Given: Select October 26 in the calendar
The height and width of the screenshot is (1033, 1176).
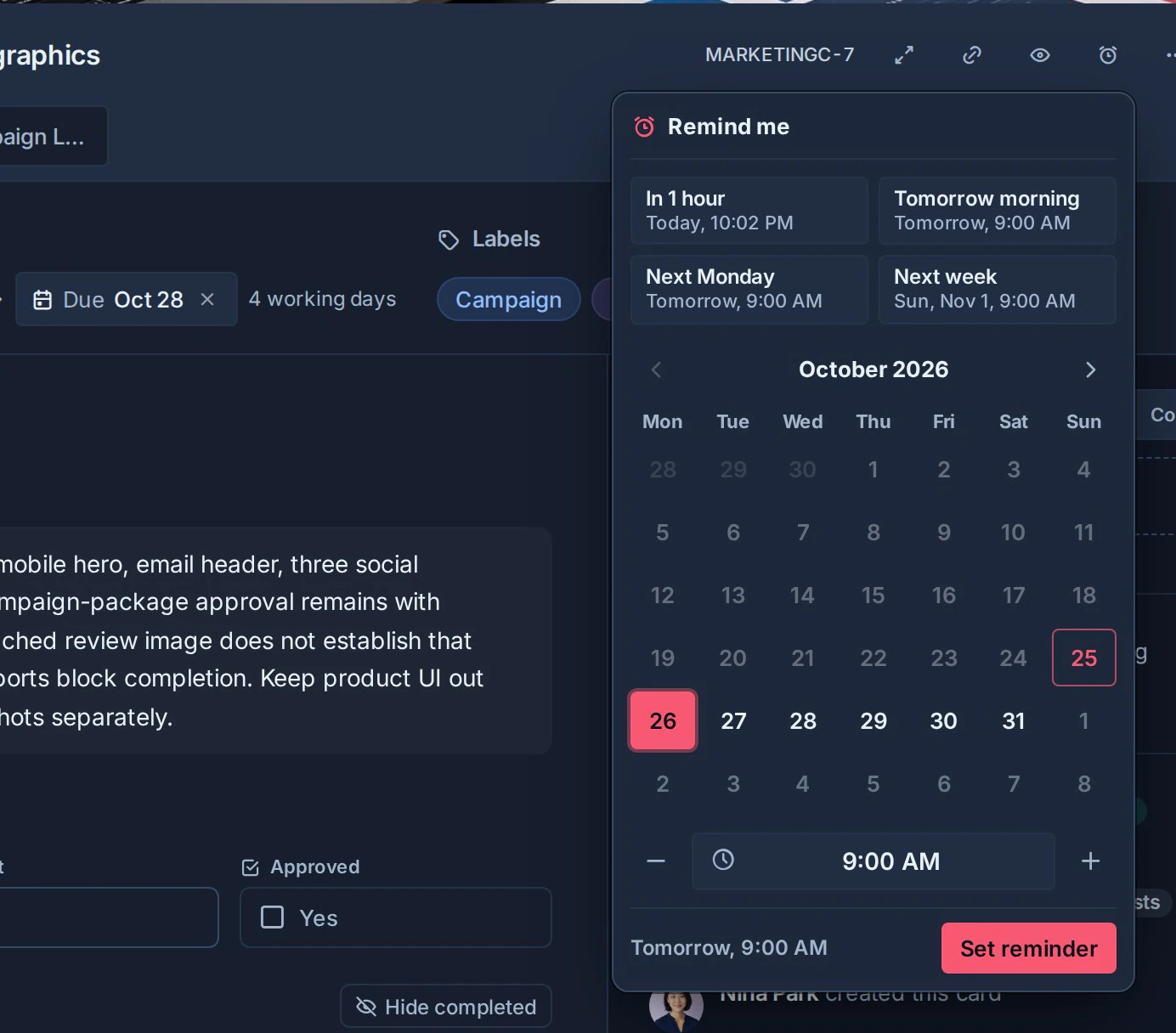Looking at the screenshot, I should click(663, 720).
